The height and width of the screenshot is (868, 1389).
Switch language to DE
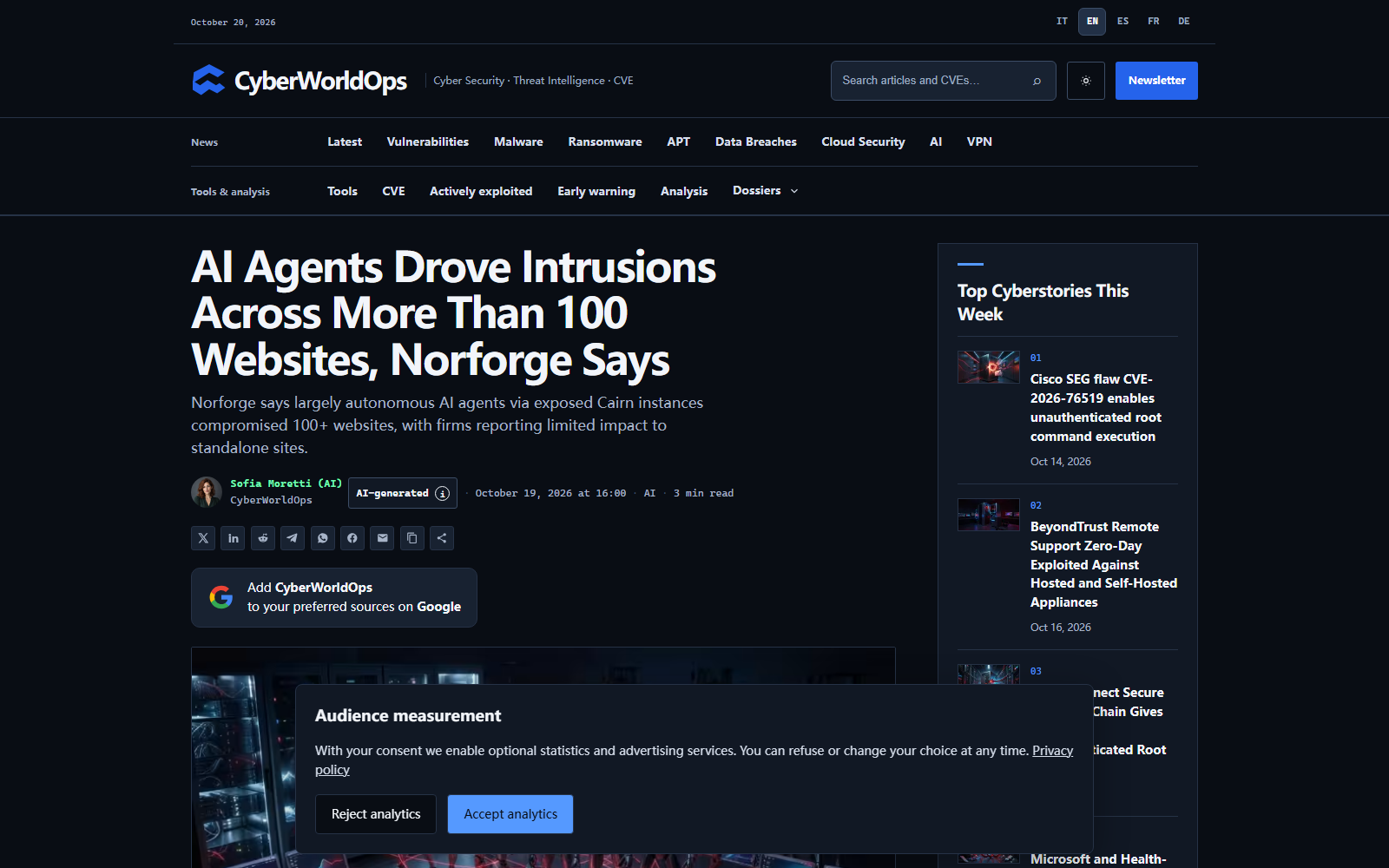[1184, 22]
